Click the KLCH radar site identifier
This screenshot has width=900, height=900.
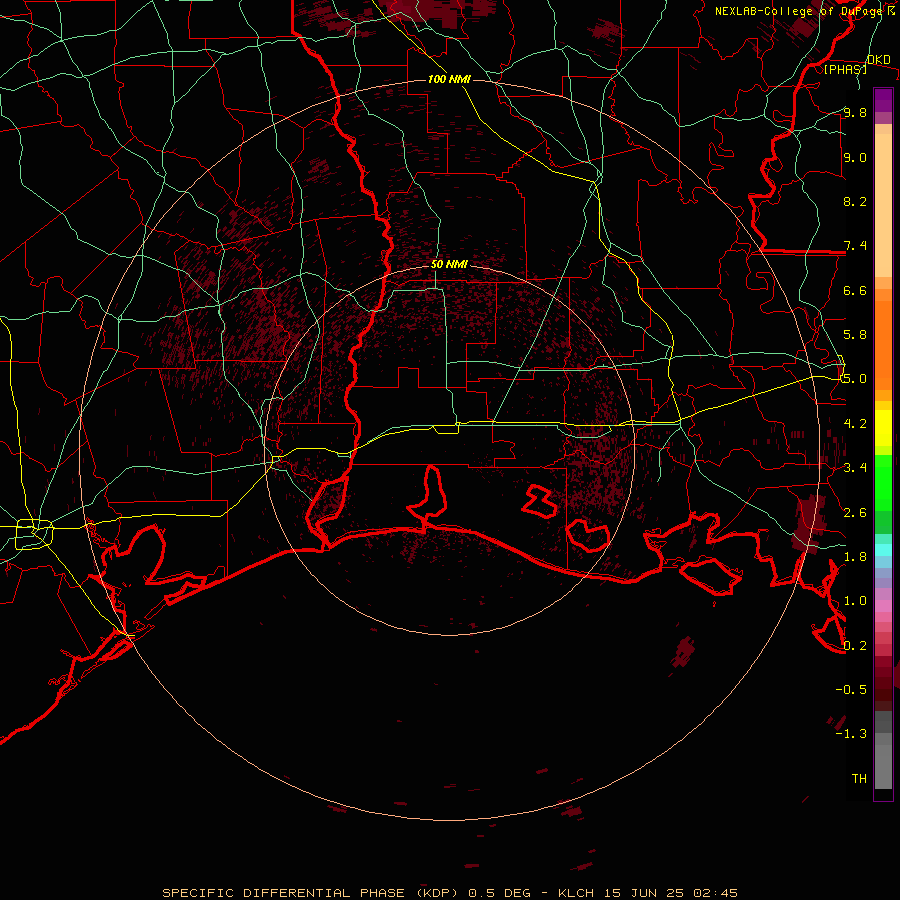tap(578, 893)
